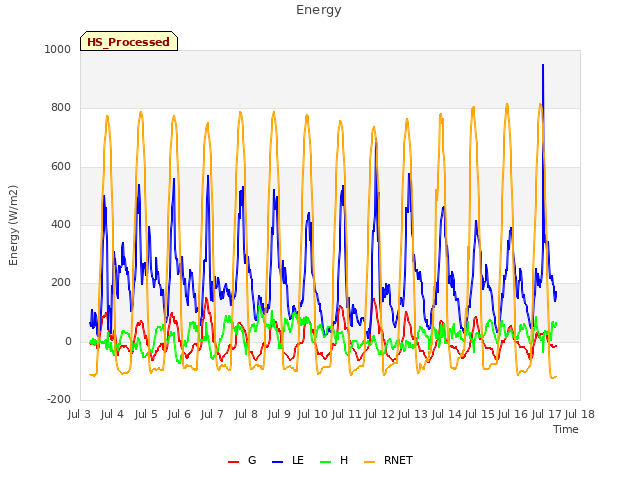Click the Jul 5 x-axis label
This screenshot has width=640, height=480.
tap(146, 414)
